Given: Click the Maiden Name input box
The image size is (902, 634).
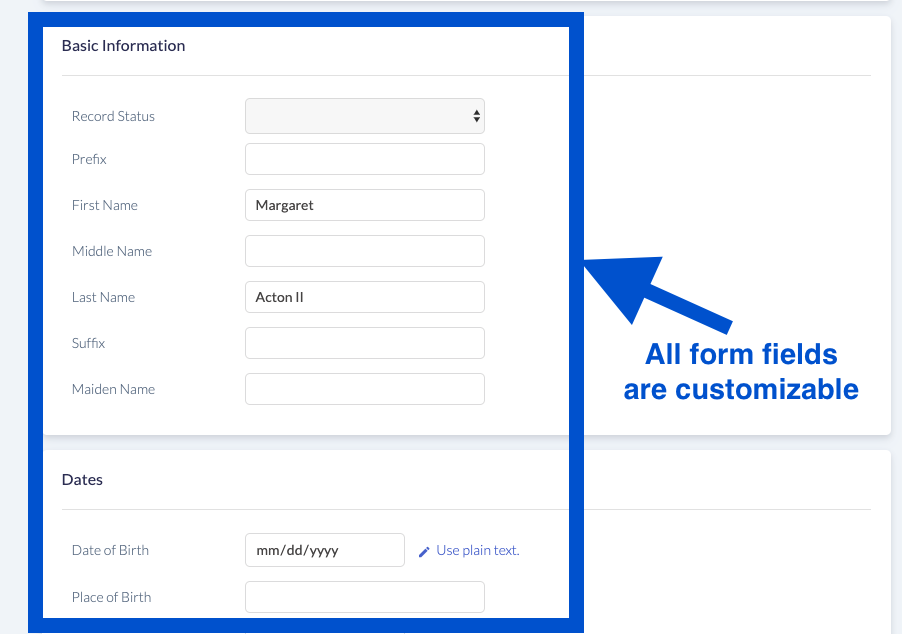Looking at the screenshot, I should tap(365, 388).
